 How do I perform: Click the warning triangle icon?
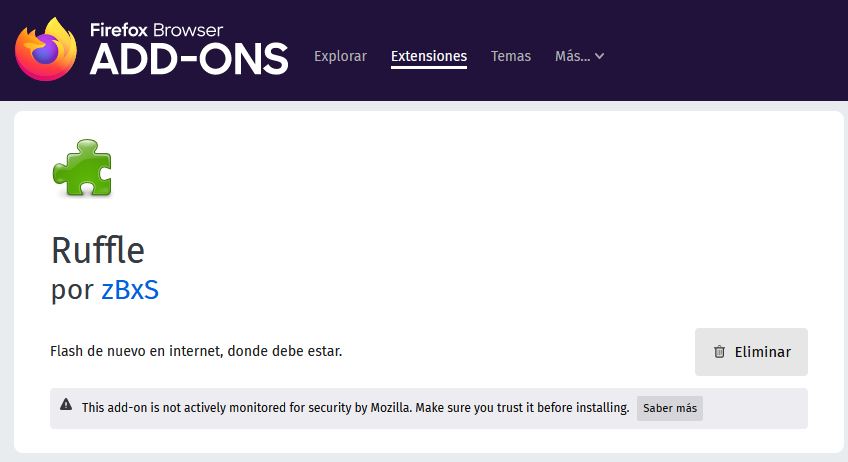pyautogui.click(x=66, y=405)
